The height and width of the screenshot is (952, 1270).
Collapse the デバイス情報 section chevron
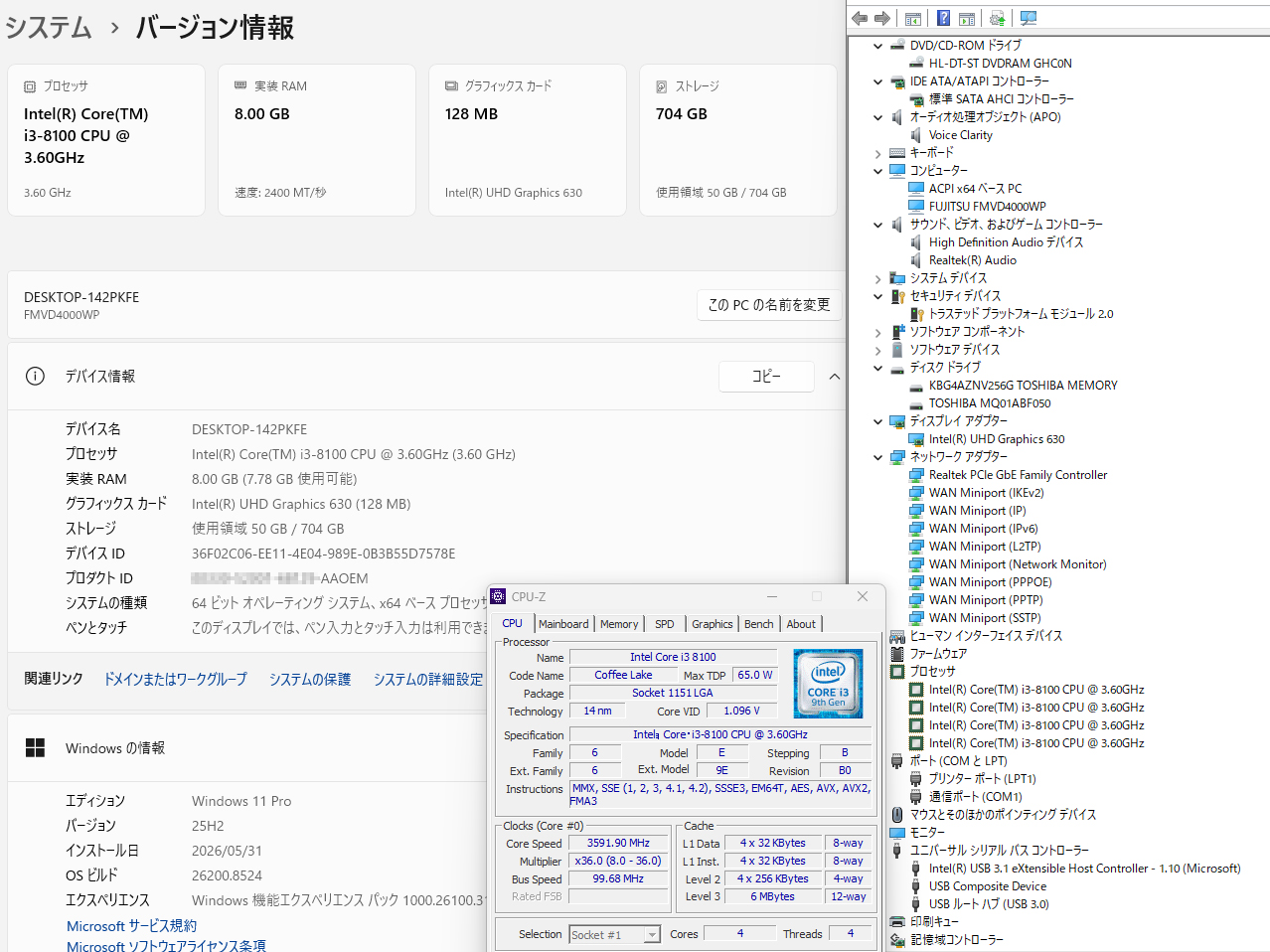tap(834, 377)
